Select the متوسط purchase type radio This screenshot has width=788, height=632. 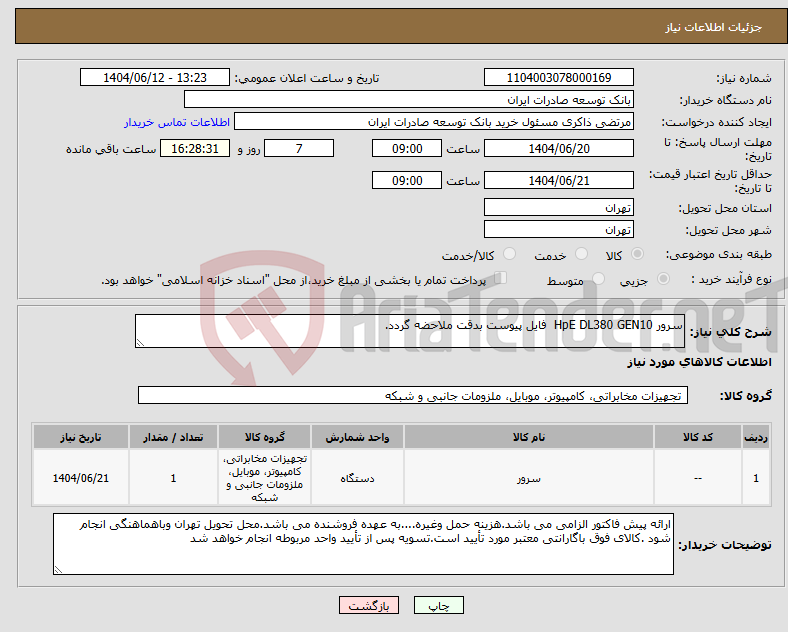pyautogui.click(x=598, y=279)
